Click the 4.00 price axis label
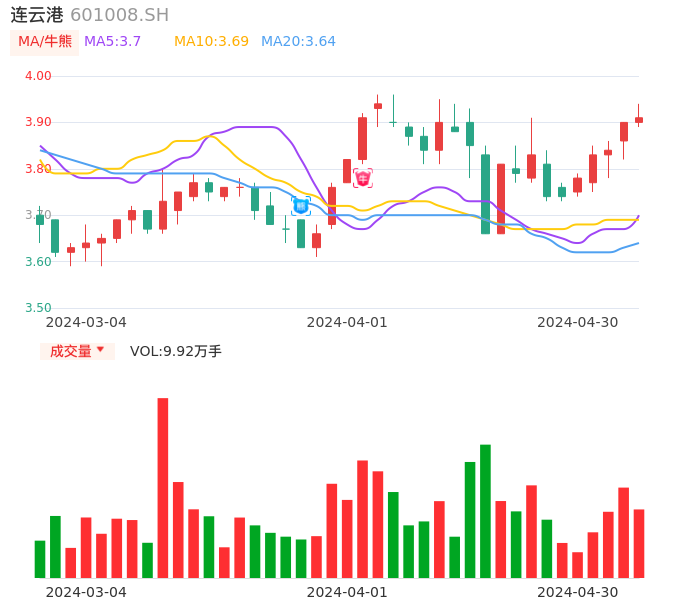 pos(38,75)
